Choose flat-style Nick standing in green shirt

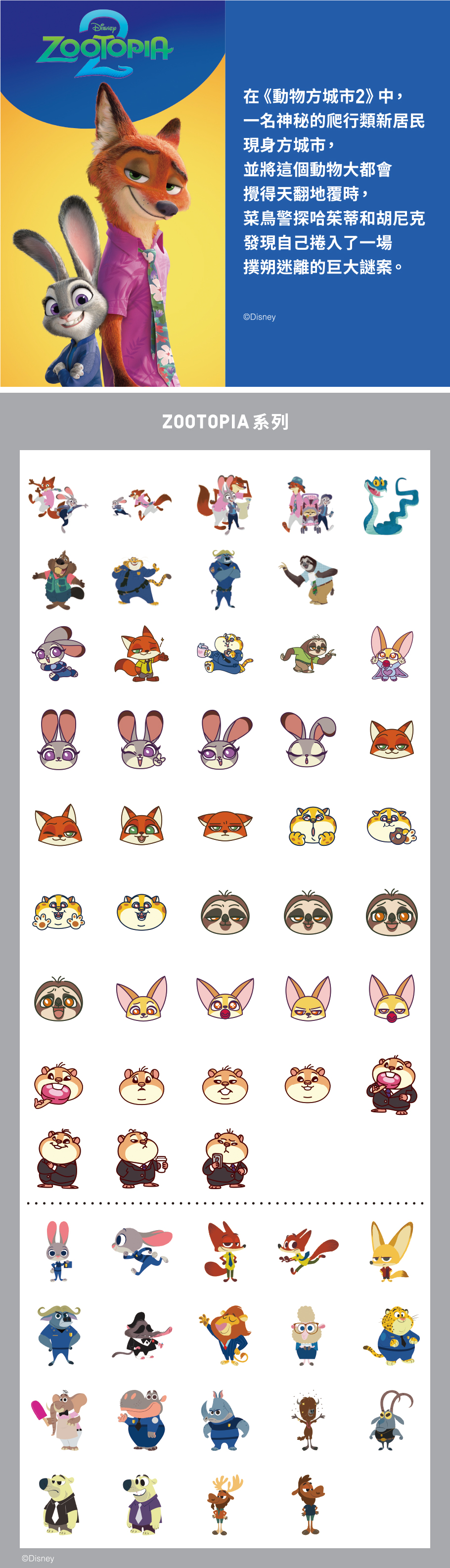click(x=225, y=1251)
